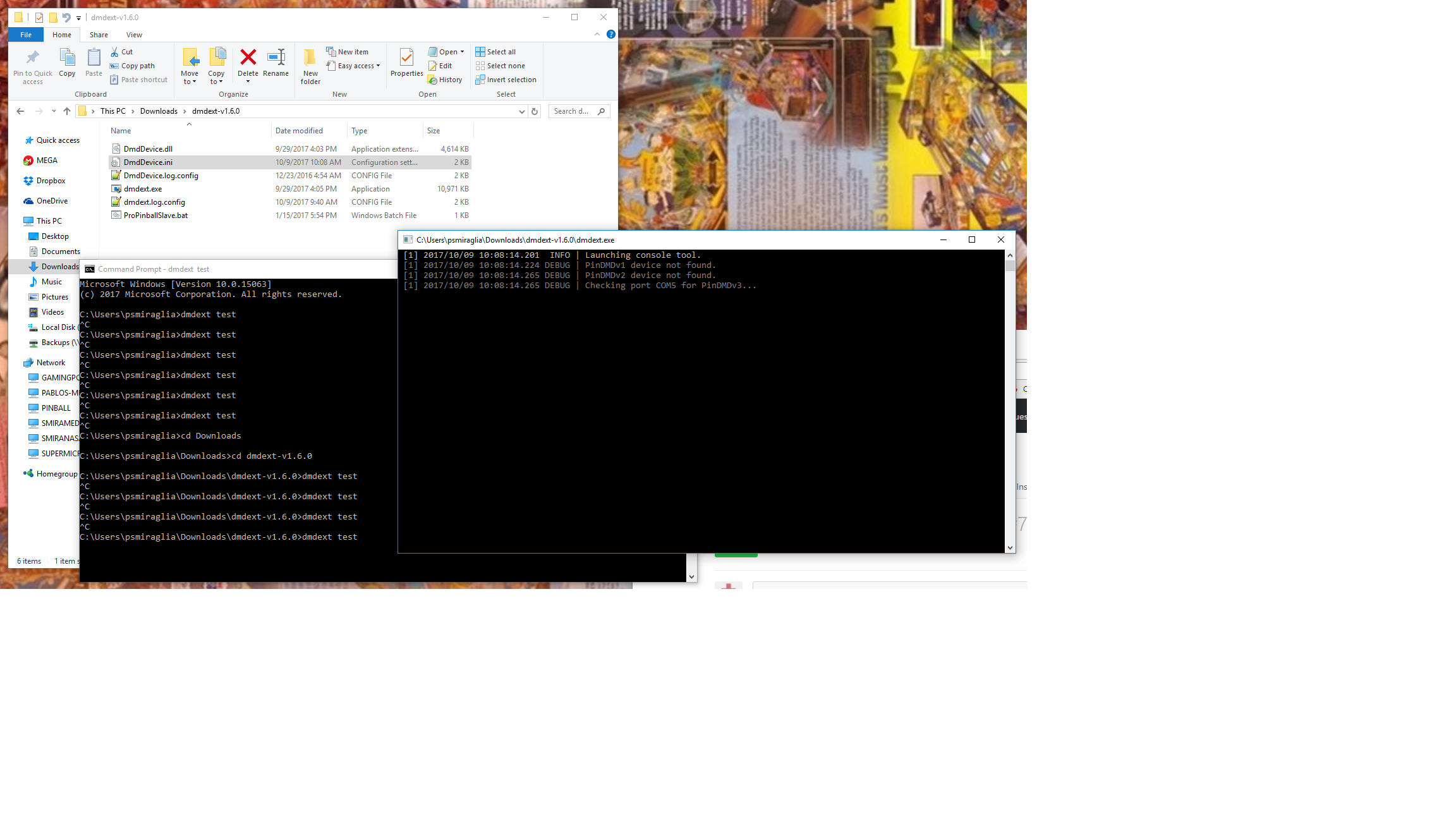1456x819 pixels.
Task: Expand the Open split-button dropdown
Action: pyautogui.click(x=462, y=51)
